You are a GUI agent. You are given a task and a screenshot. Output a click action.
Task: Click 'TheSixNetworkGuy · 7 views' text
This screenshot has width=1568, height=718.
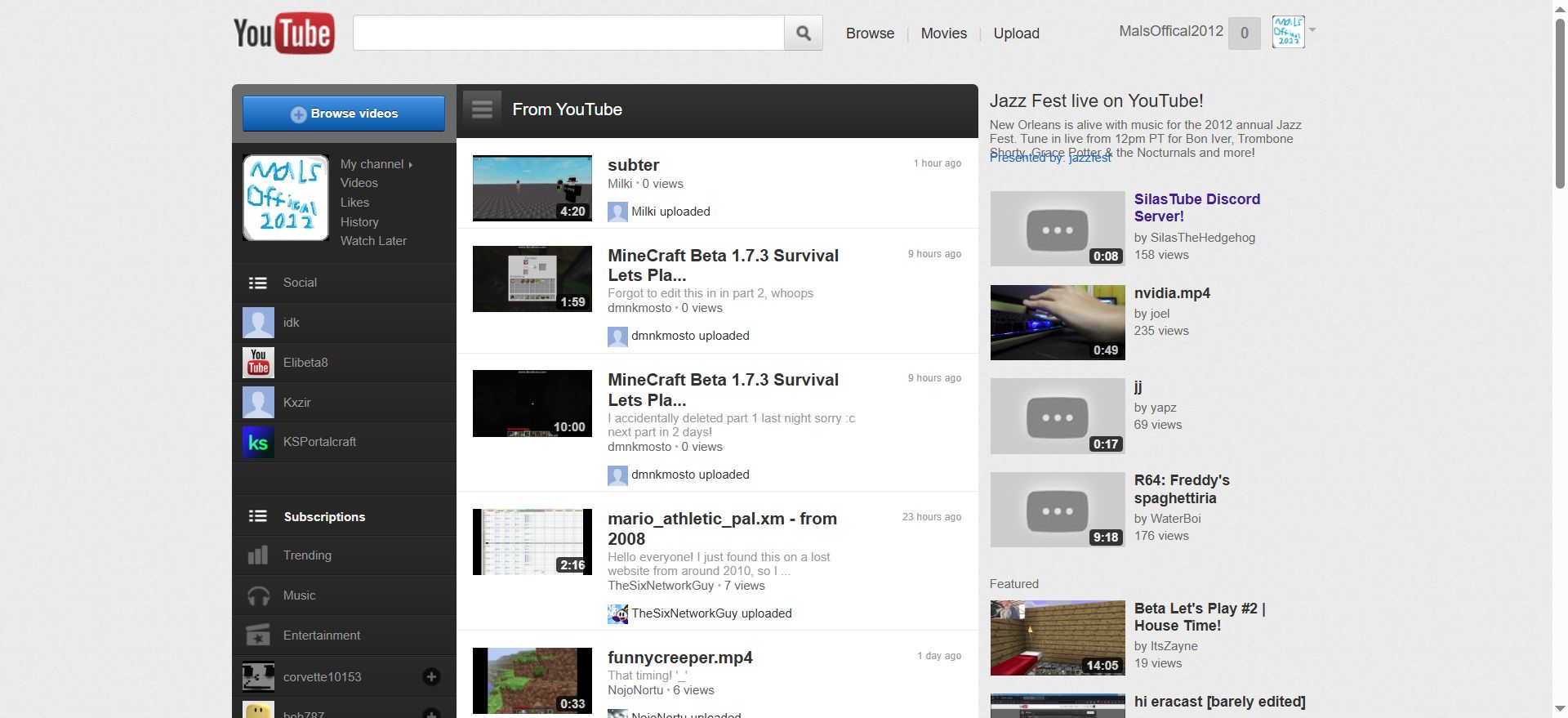tap(686, 586)
